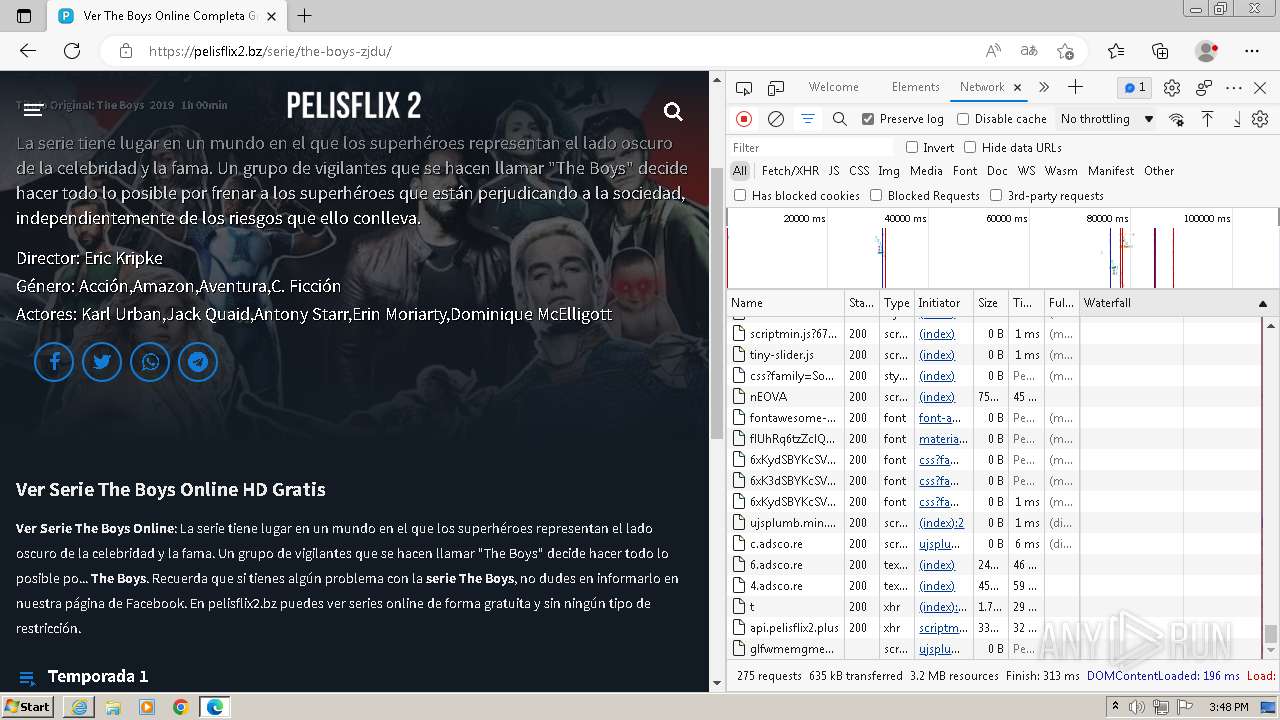
Task: Check Blocked Requests option
Action: 876,196
